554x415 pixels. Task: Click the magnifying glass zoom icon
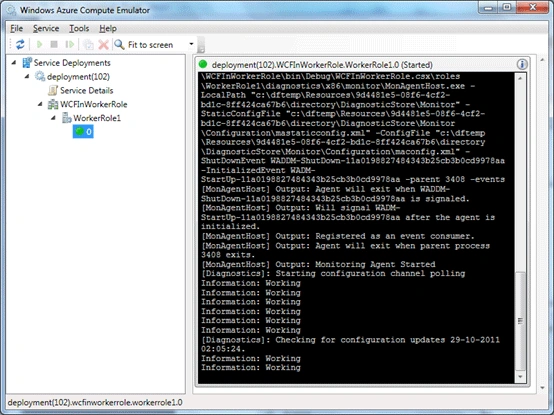(119, 45)
